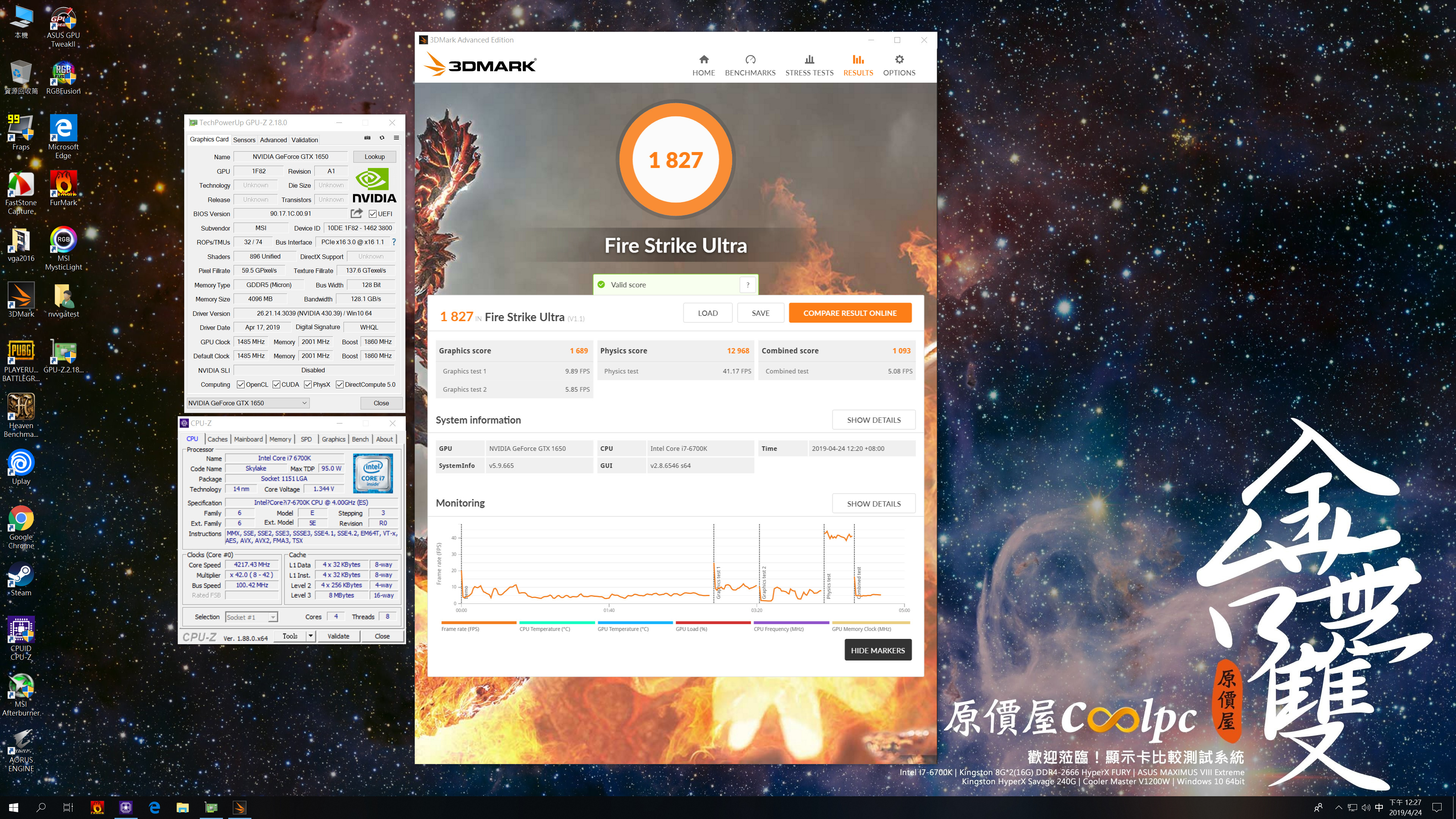Show hidden system tray icons chevron

point(1338,808)
